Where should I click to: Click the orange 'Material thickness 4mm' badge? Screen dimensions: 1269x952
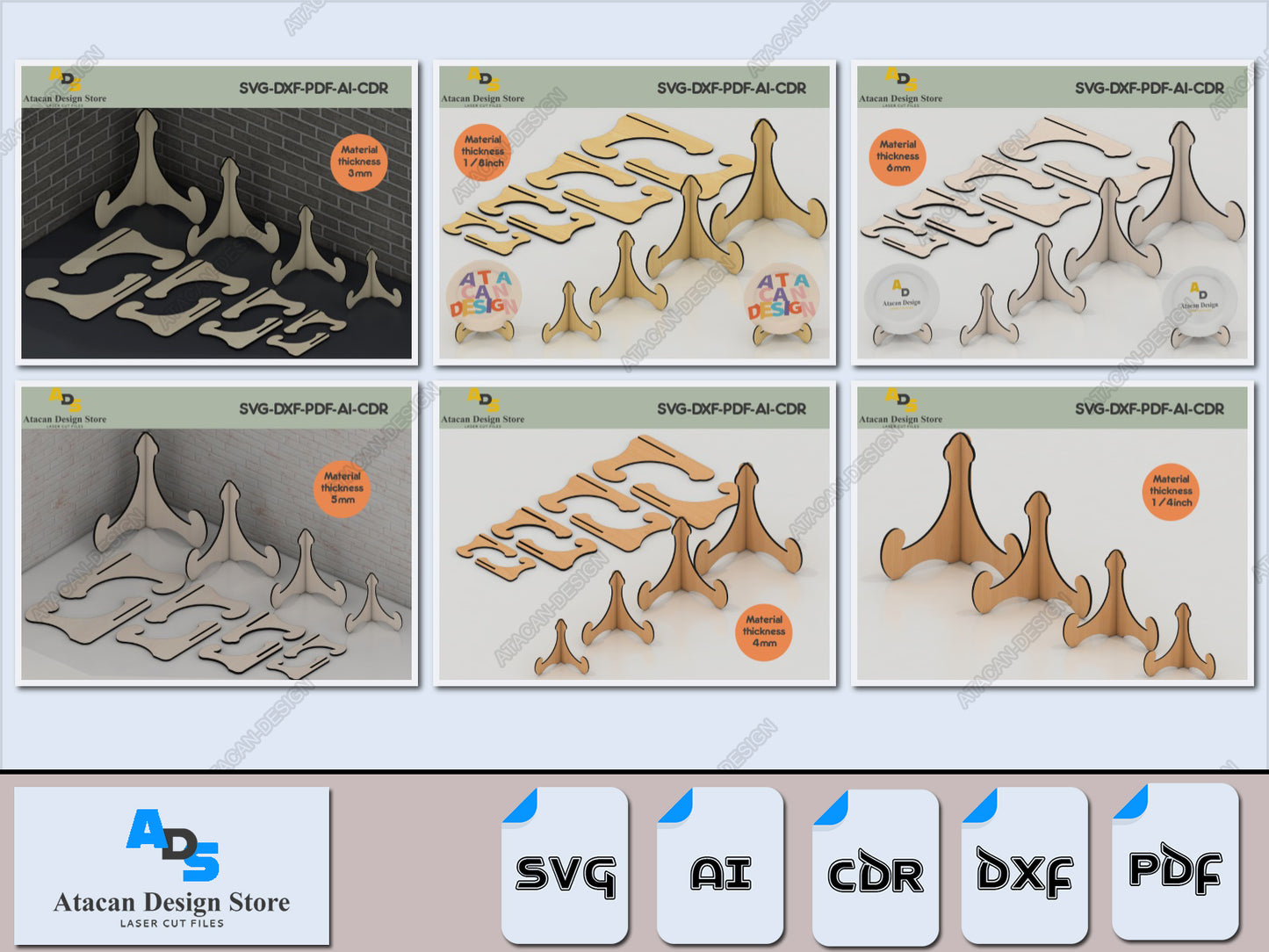pos(763,631)
